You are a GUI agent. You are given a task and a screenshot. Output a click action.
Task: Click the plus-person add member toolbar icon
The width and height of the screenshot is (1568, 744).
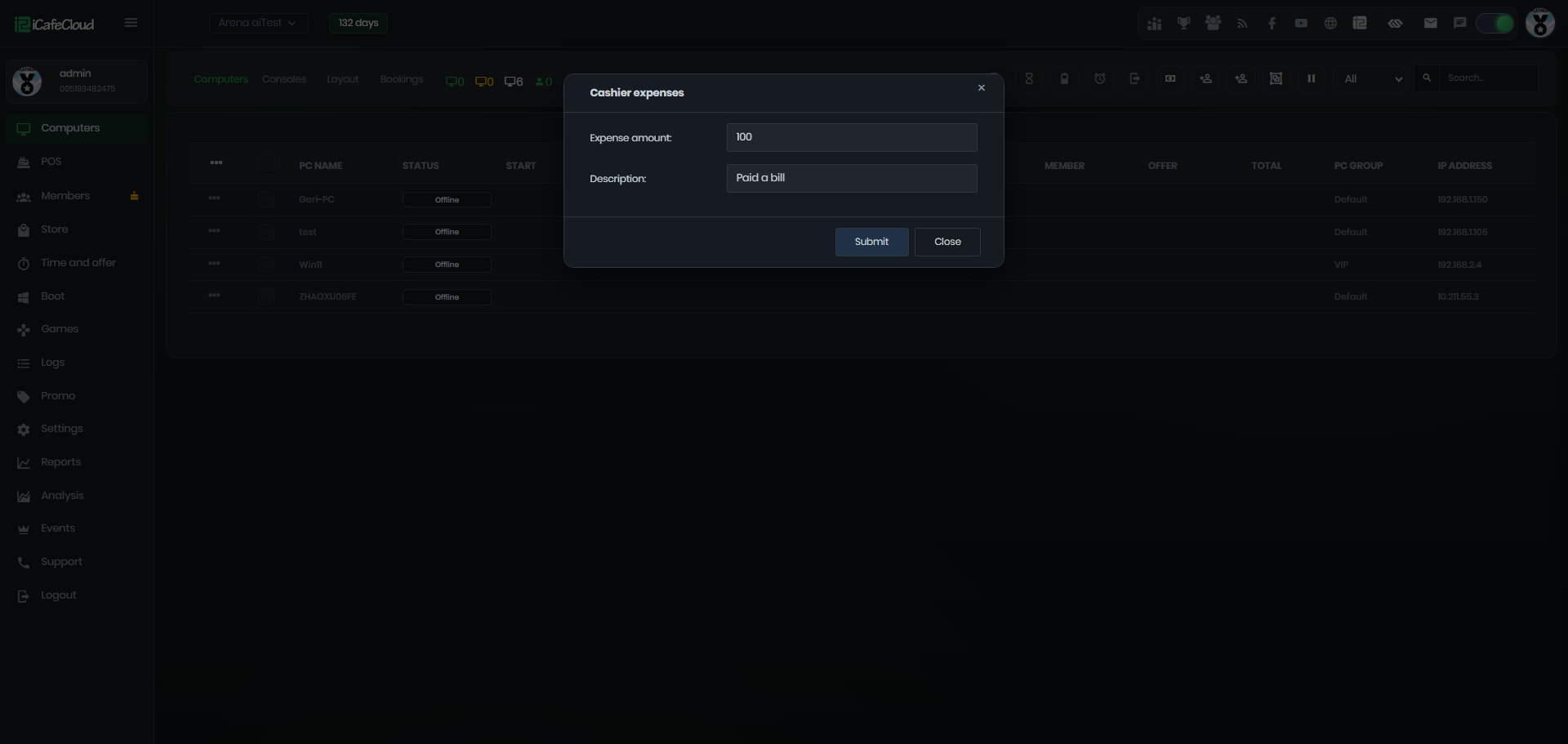pos(1241,79)
